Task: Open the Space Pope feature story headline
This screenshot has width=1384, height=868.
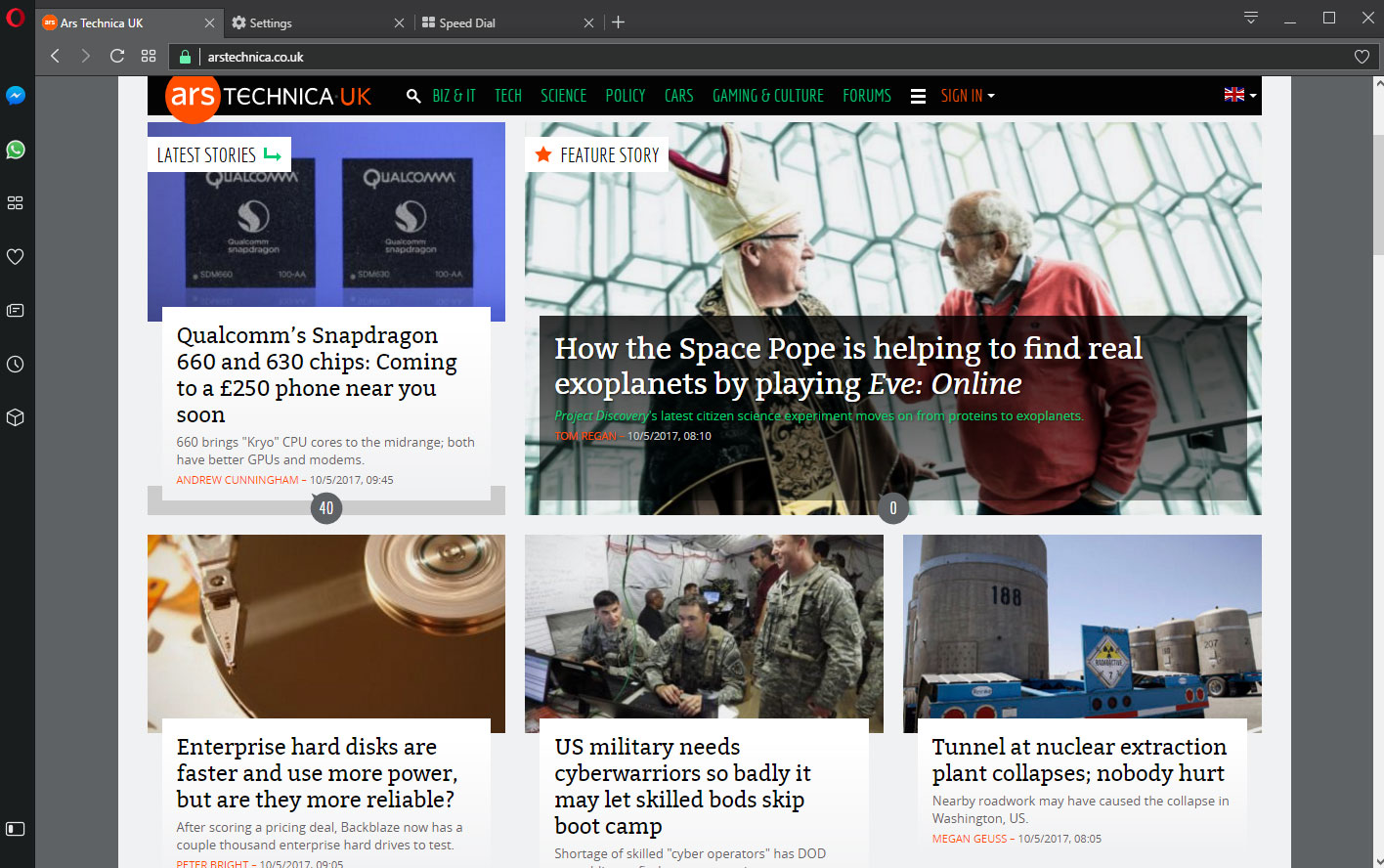Action: coord(846,366)
